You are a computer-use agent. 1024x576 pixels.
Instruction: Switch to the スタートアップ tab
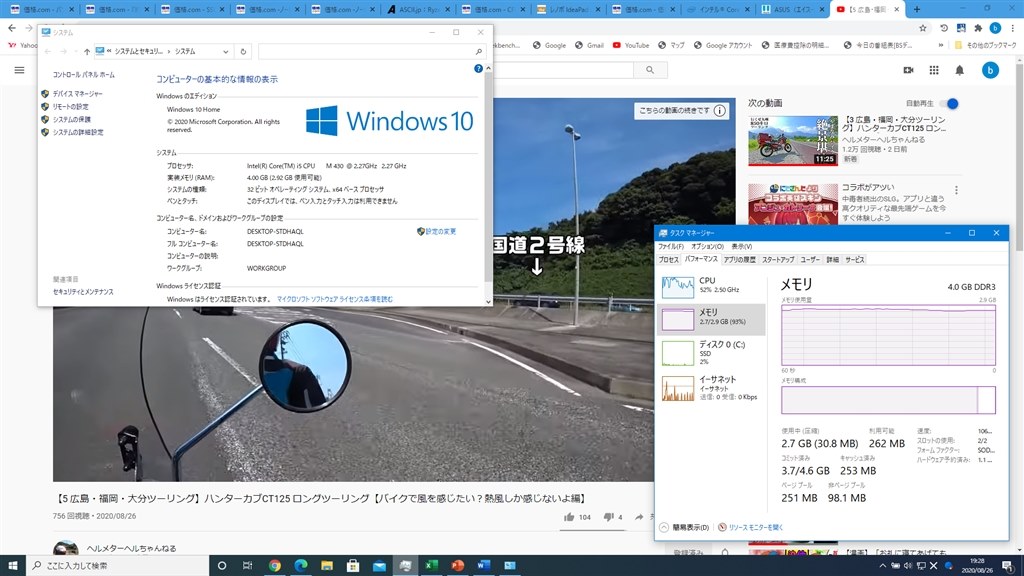778,259
